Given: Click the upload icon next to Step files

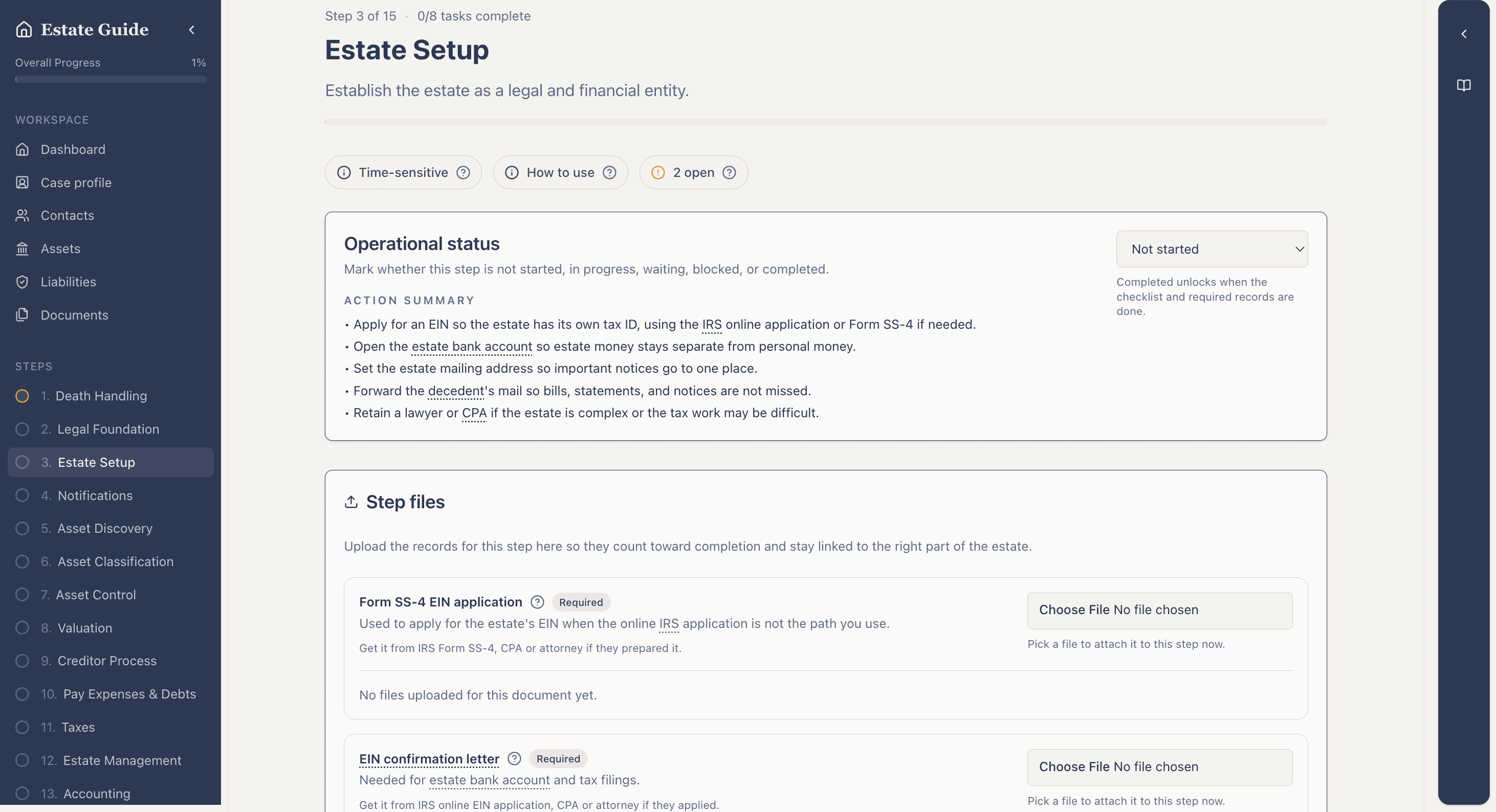Looking at the screenshot, I should [x=351, y=502].
